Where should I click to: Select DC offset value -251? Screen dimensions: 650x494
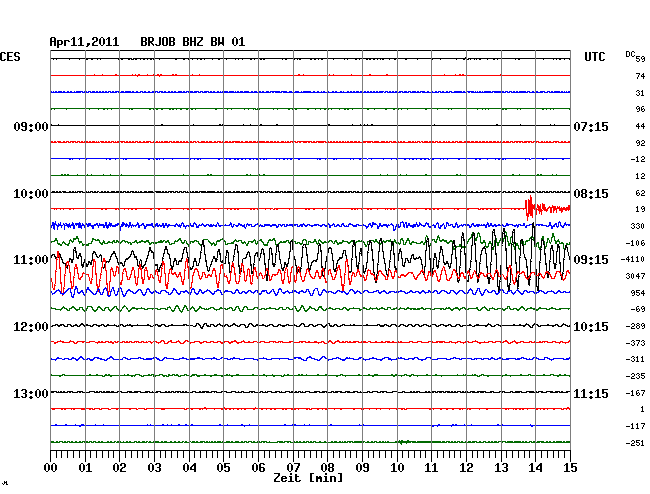(x=635, y=443)
